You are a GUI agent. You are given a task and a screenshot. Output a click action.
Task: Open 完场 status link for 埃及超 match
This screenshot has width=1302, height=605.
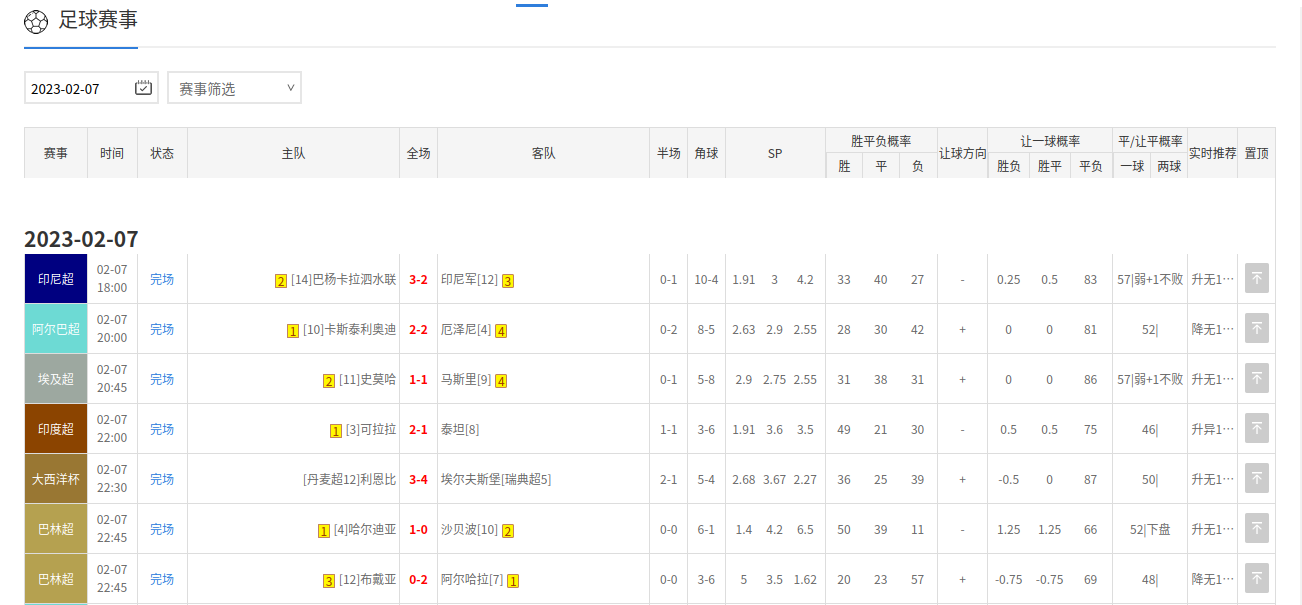[162, 379]
